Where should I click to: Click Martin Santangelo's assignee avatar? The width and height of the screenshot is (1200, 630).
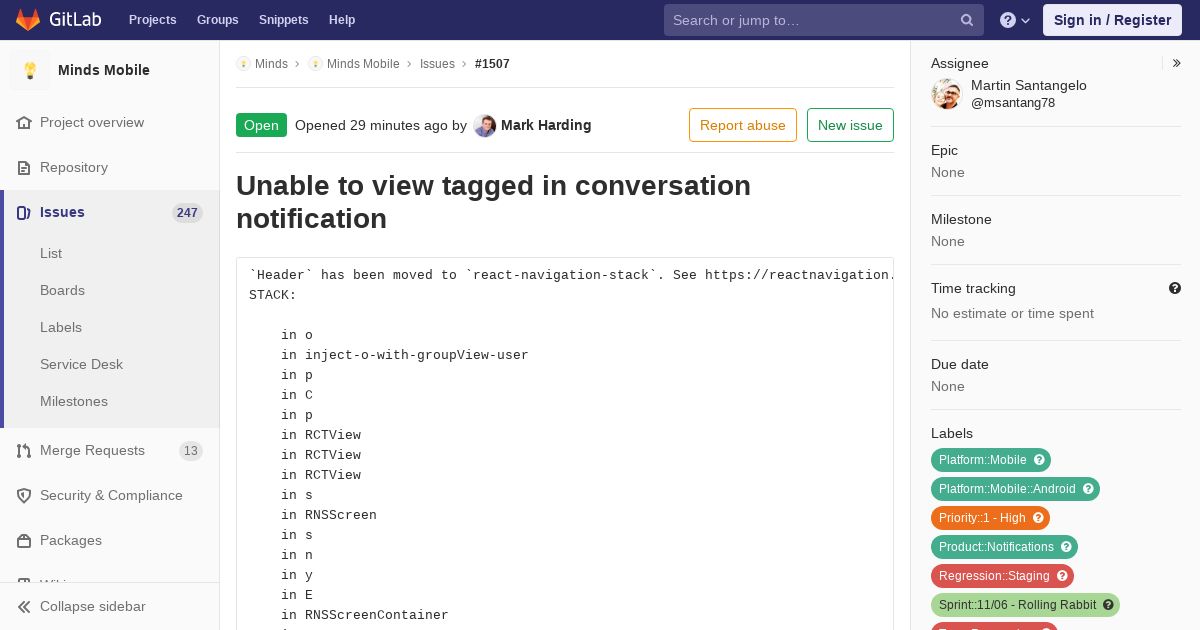coord(946,94)
